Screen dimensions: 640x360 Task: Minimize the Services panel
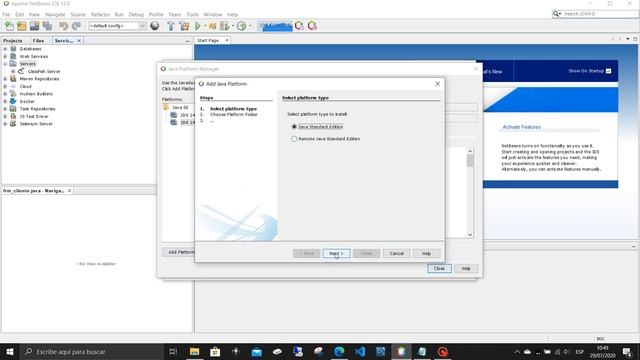187,41
